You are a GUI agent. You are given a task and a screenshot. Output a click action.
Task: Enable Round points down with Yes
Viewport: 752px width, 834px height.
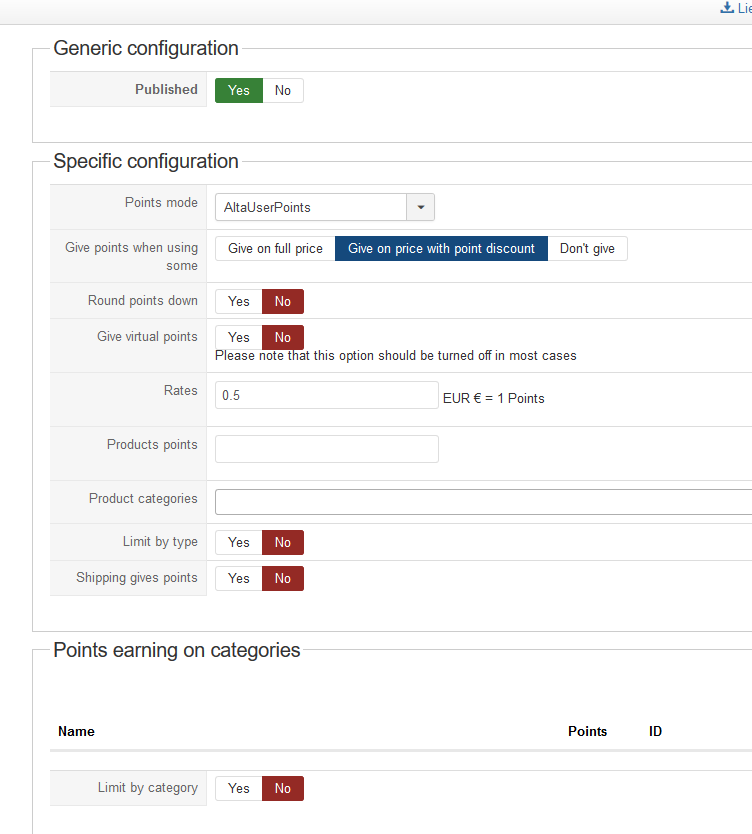239,302
